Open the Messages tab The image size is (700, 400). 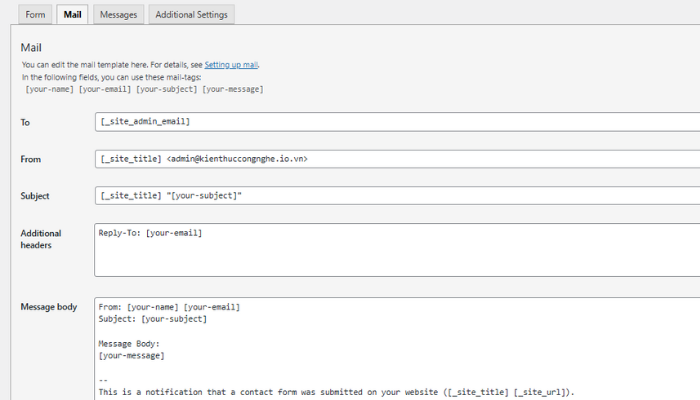click(119, 15)
